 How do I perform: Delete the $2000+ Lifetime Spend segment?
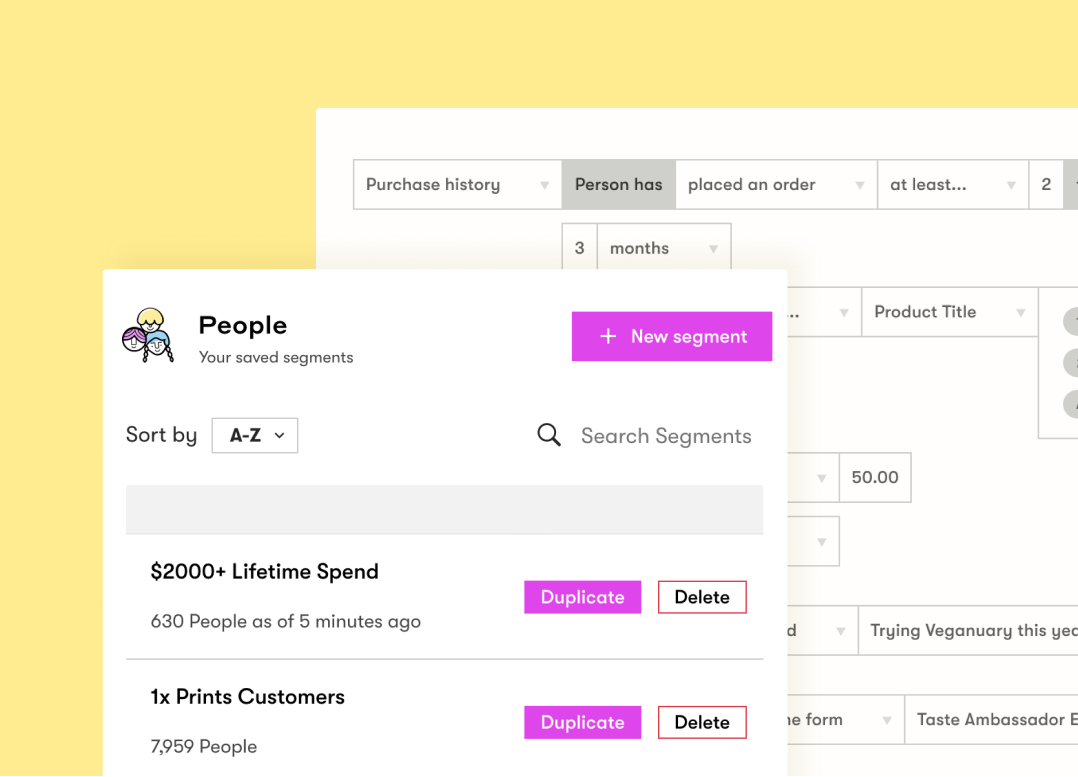[x=702, y=597]
